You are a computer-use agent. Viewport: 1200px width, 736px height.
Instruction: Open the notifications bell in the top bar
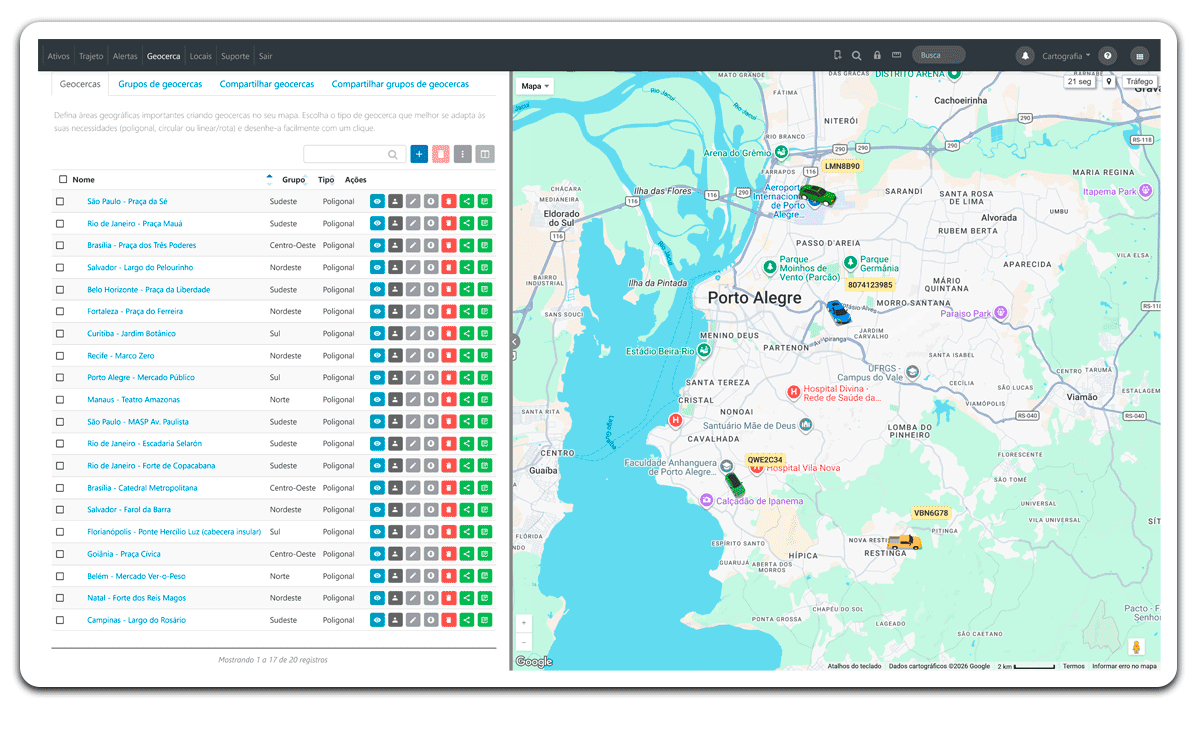click(x=1025, y=56)
